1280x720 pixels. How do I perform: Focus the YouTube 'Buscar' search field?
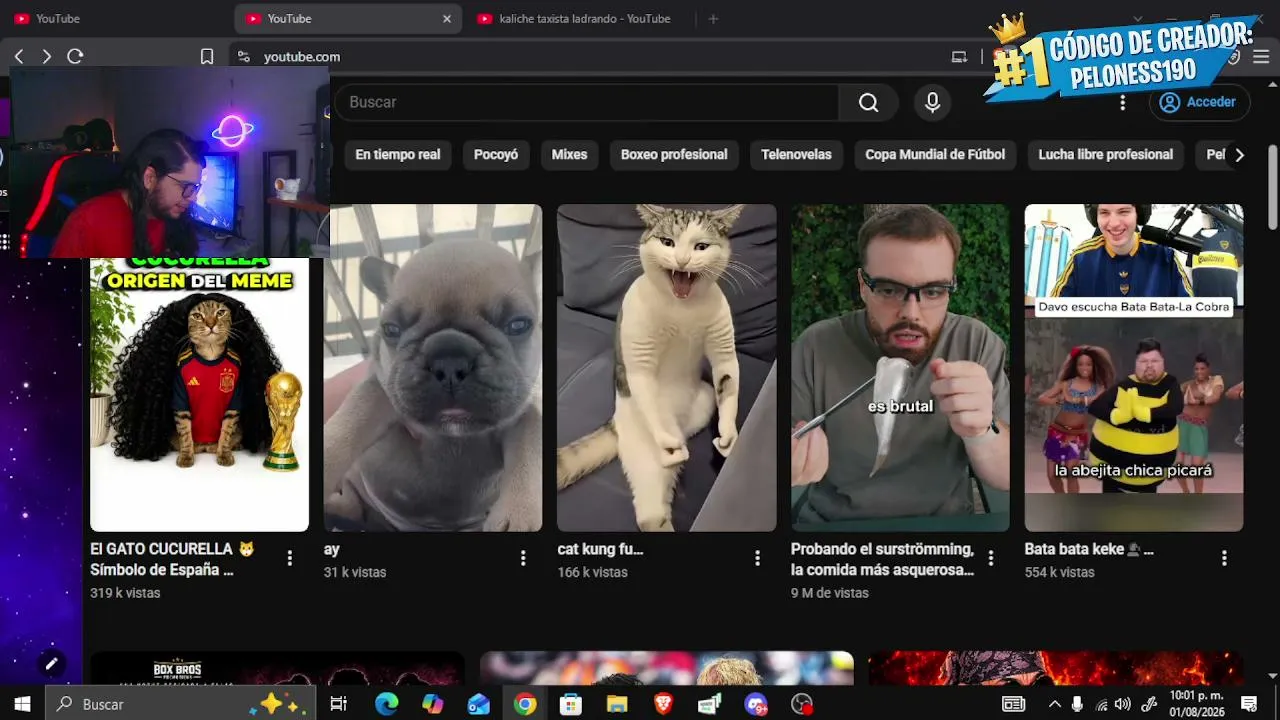click(587, 102)
